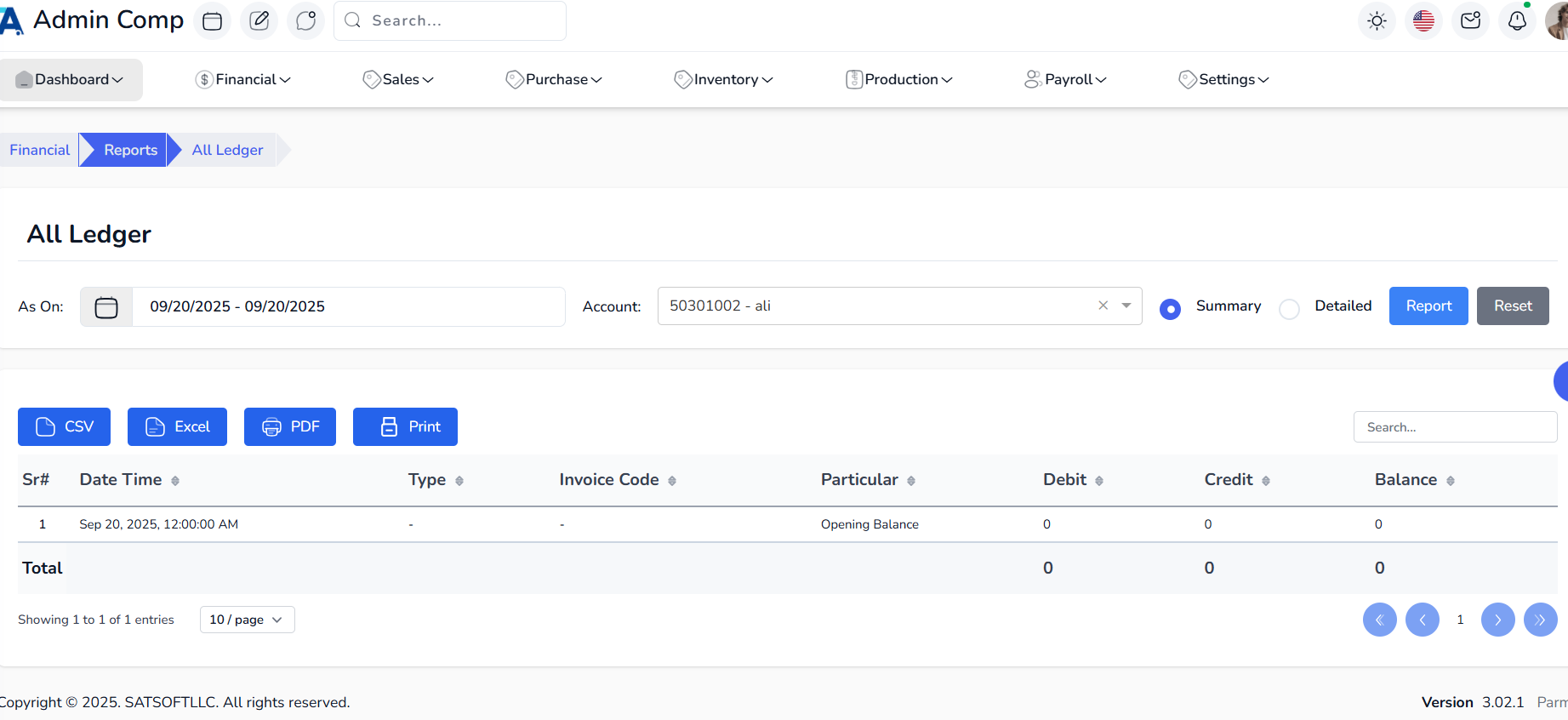Viewport: 1568px width, 720px height.
Task: Clear the selected account with X
Action: [1103, 306]
